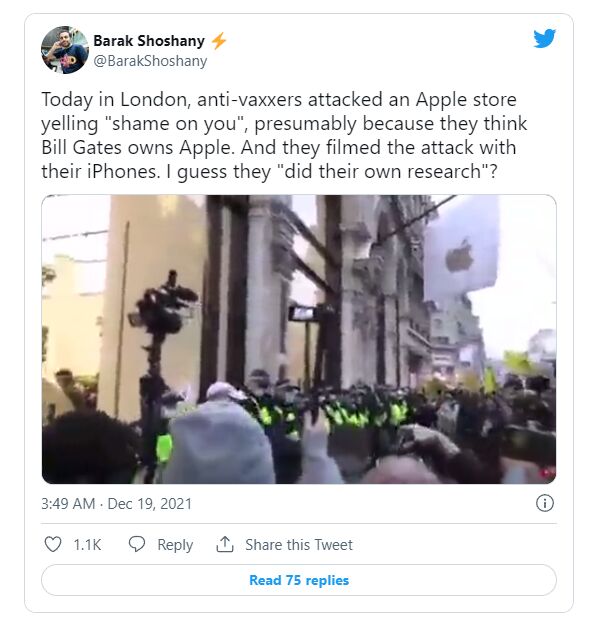The image size is (598, 622).
Task: Click the 1.1K likes count
Action: coord(87,545)
